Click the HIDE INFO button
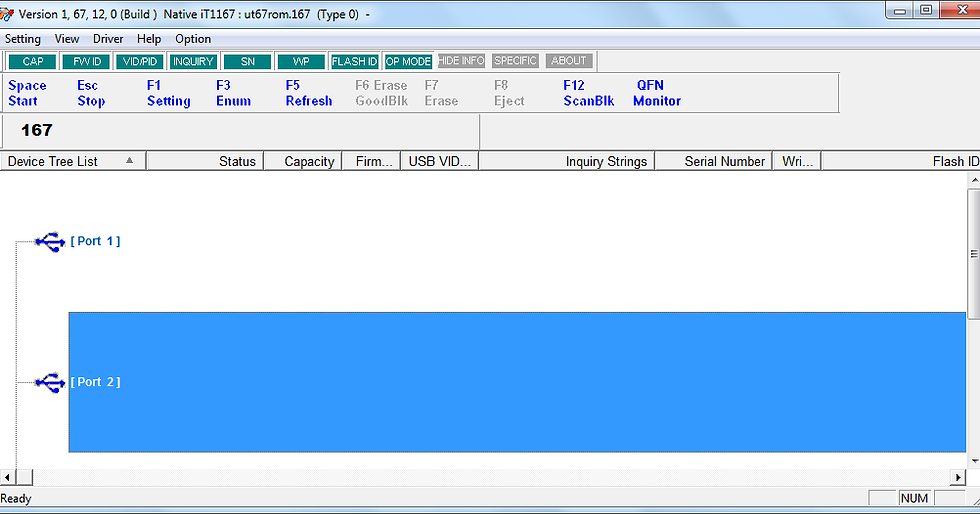The width and height of the screenshot is (980, 514). click(461, 61)
